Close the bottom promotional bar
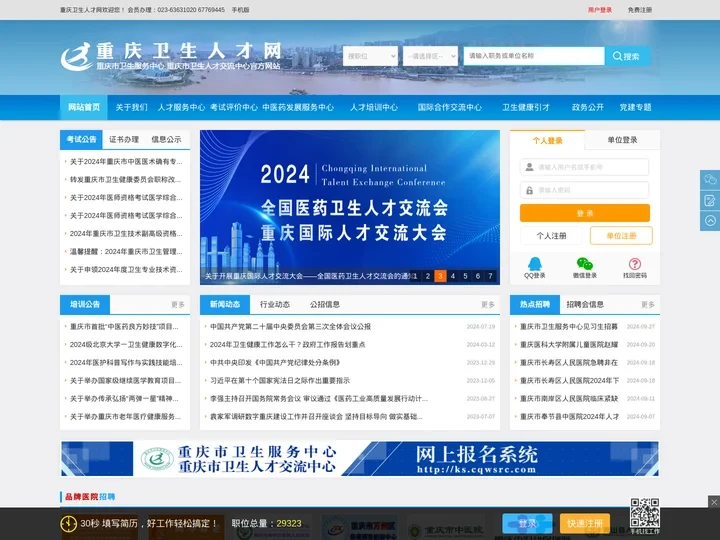Image resolution: width=720 pixels, height=540 pixels. click(714, 502)
